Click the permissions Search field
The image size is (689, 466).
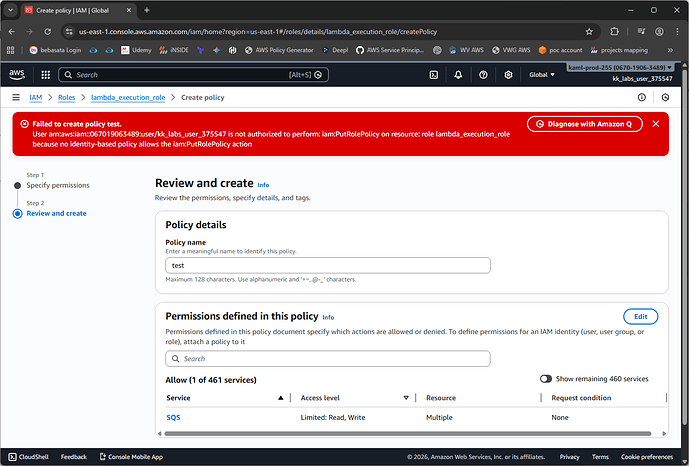click(x=328, y=359)
